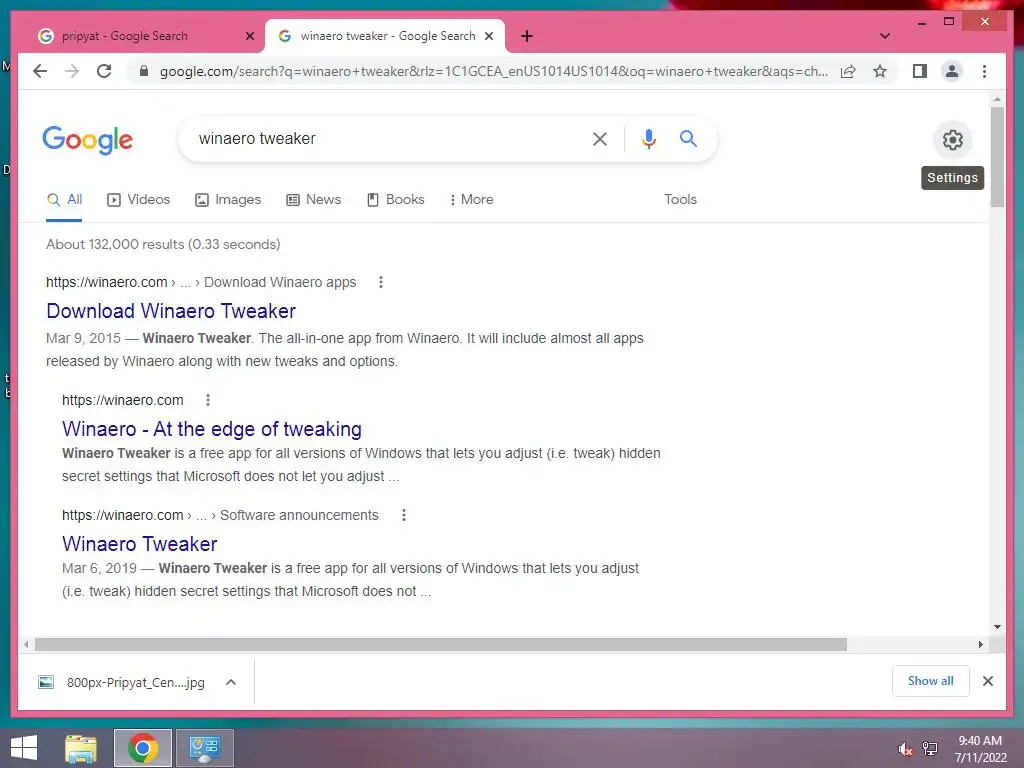Open options for Download Winaero apps result

[x=381, y=282]
